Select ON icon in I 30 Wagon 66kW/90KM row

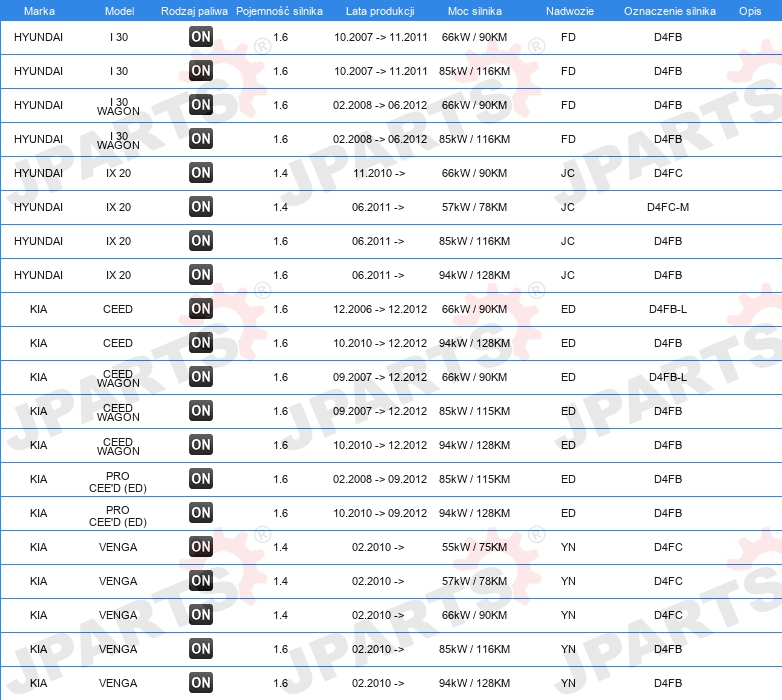point(201,105)
